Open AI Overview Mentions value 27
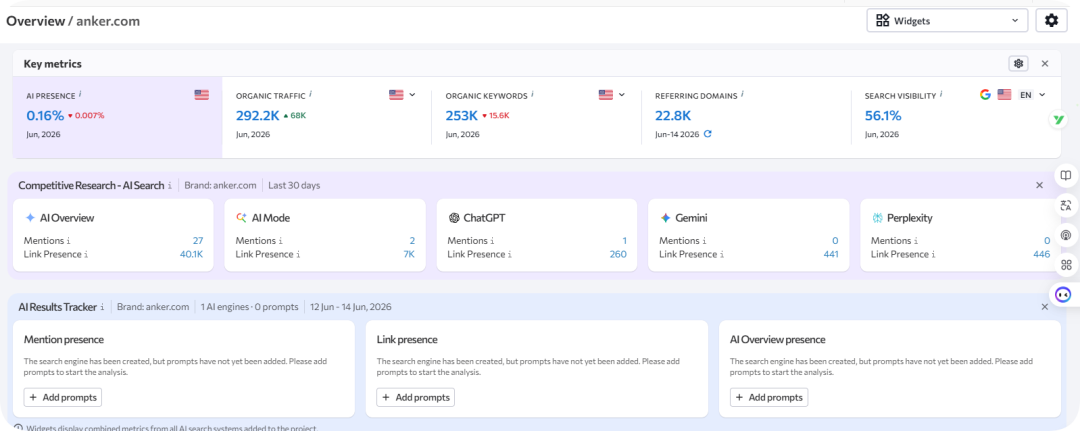The width and height of the screenshot is (1080, 431). [x=198, y=241]
